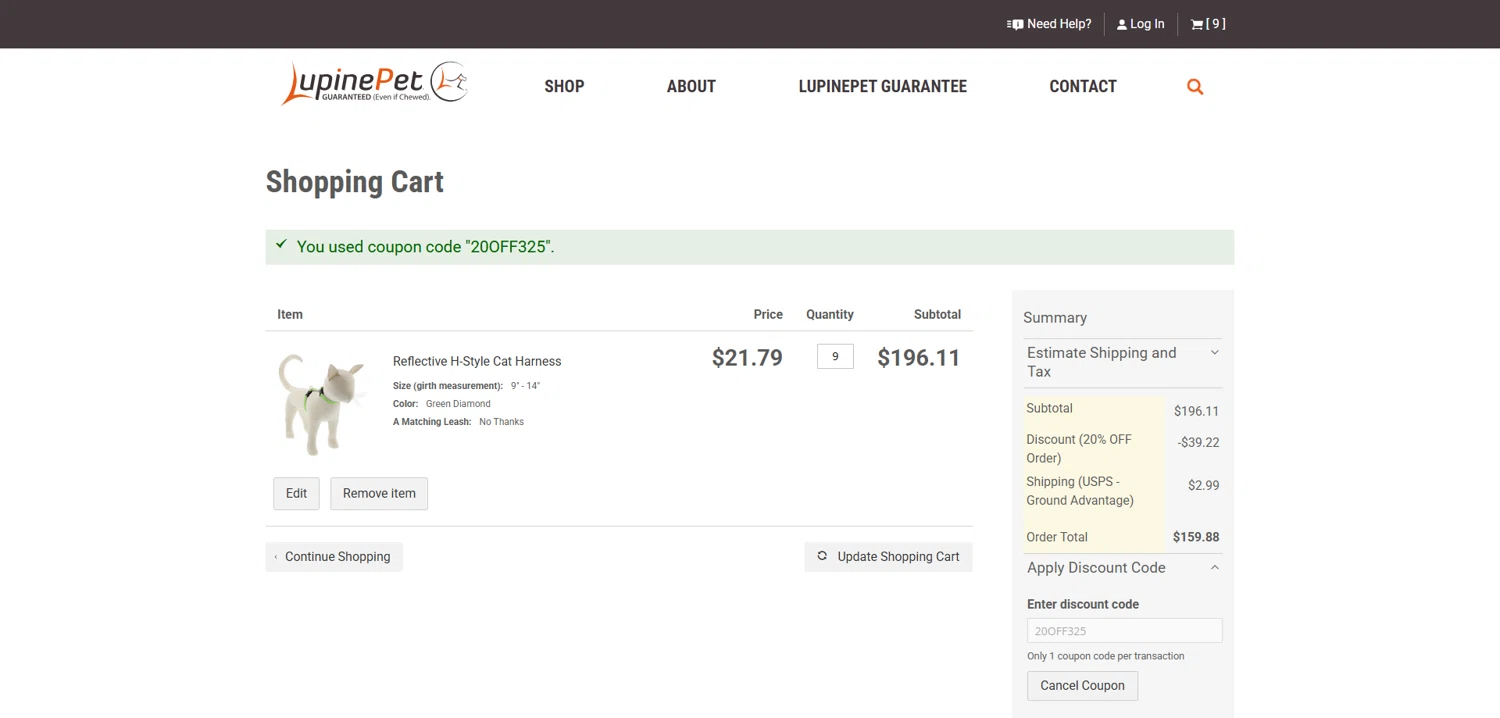The width and height of the screenshot is (1500, 718).
Task: Click the Order Total value $159.88
Action: point(1196,537)
